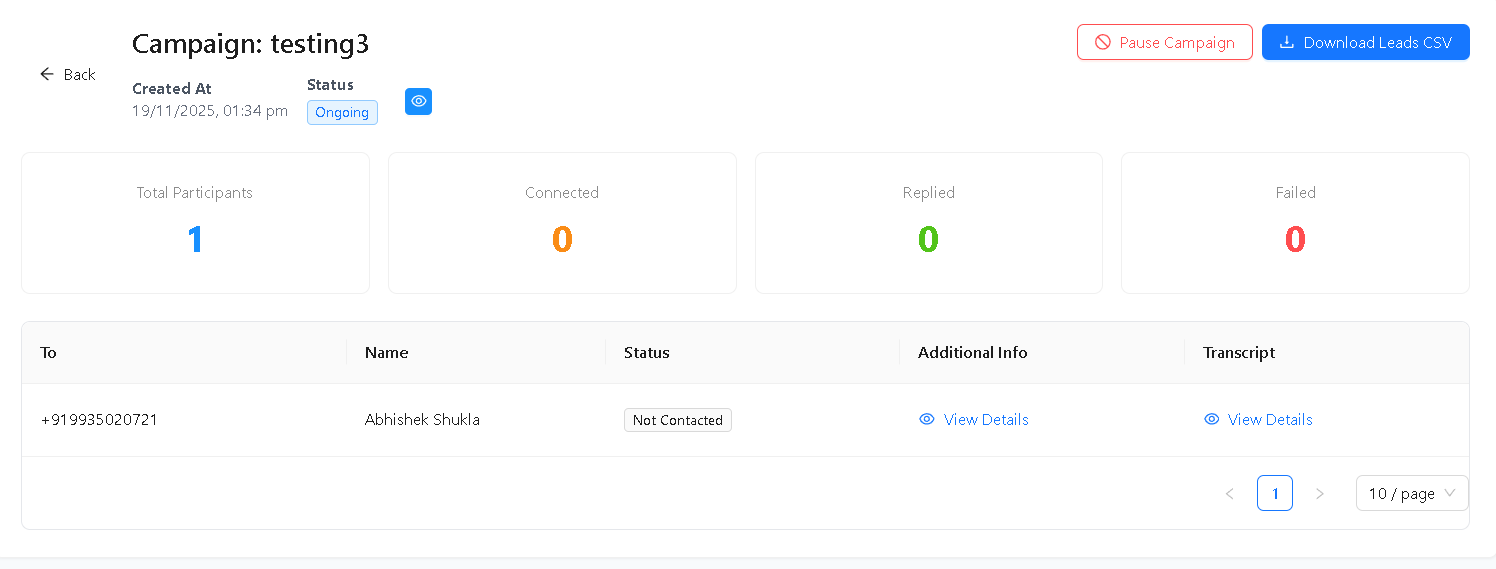The height and width of the screenshot is (569, 1496).
Task: Click the Not Contacted status tag
Action: pos(678,420)
